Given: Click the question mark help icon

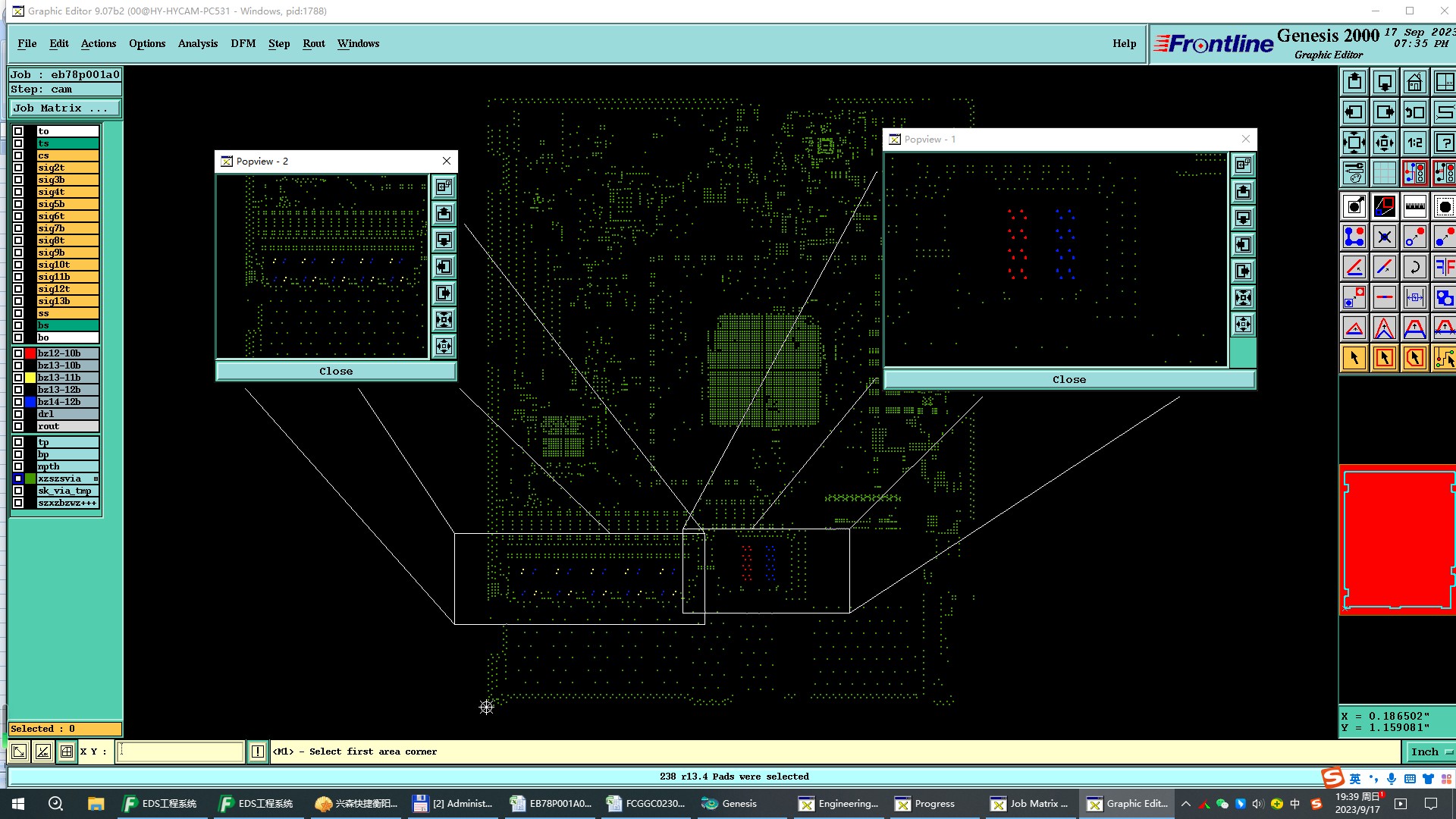Looking at the screenshot, I should tap(1445, 143).
